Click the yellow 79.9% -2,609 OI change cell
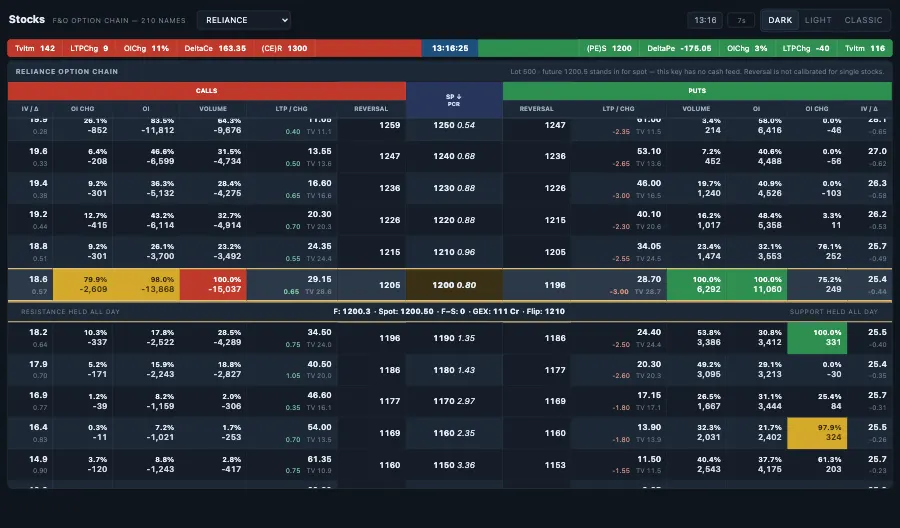 coord(83,285)
